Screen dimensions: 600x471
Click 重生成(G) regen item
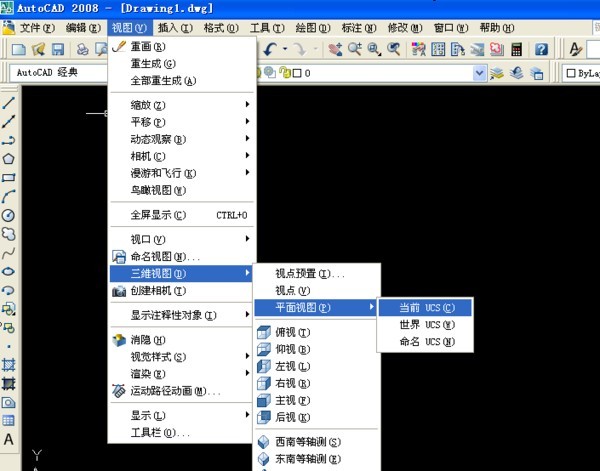click(182, 64)
